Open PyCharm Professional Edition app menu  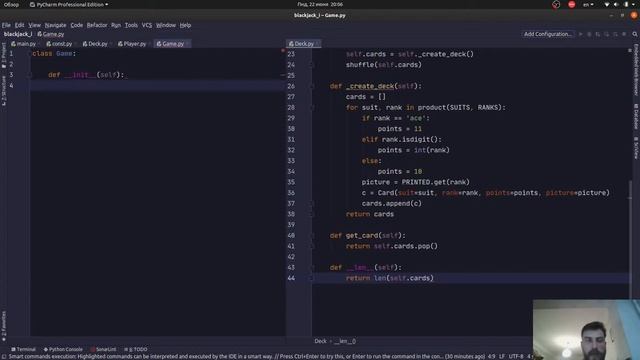pos(69,5)
